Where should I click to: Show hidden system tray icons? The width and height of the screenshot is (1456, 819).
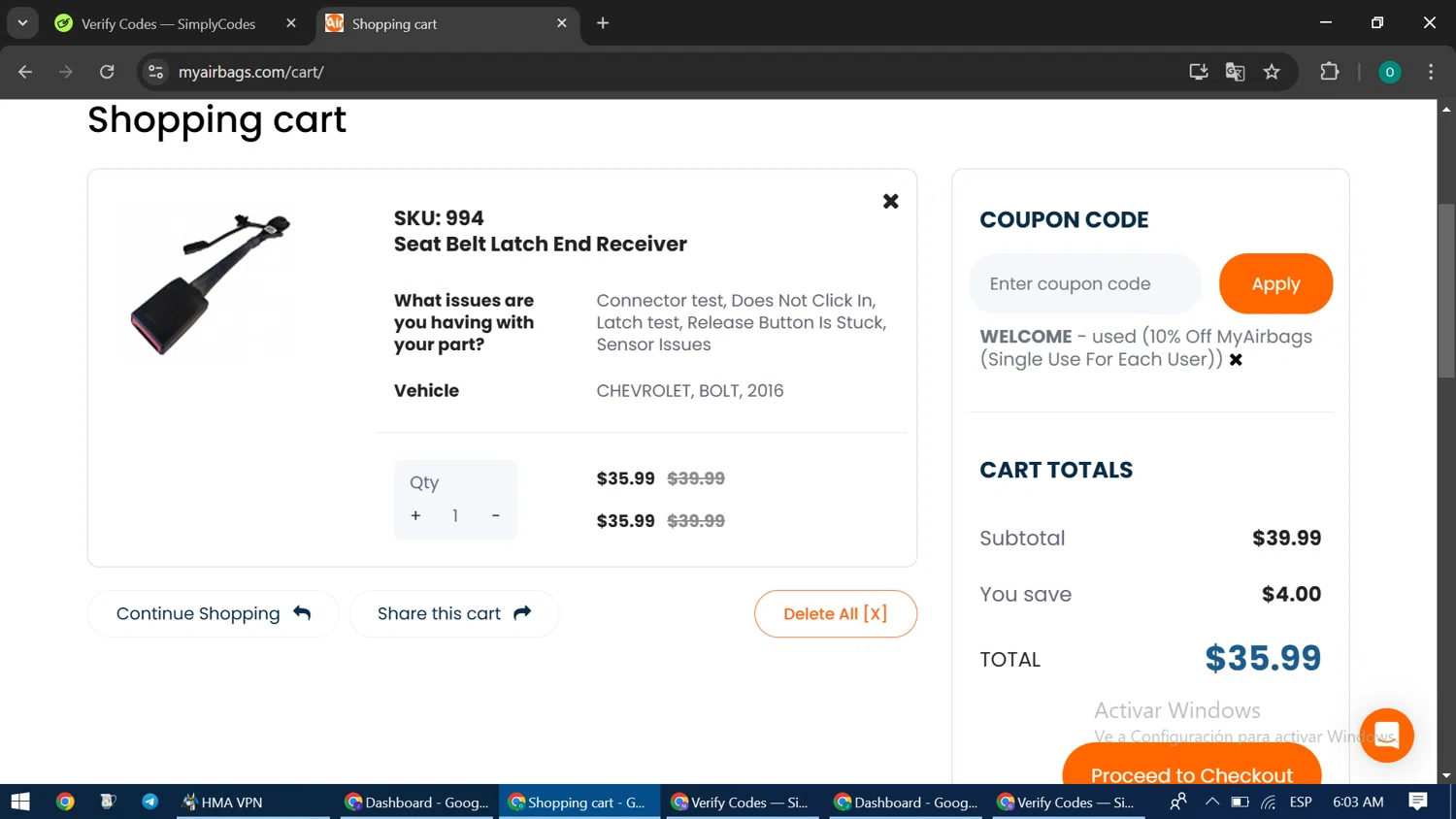(1211, 802)
